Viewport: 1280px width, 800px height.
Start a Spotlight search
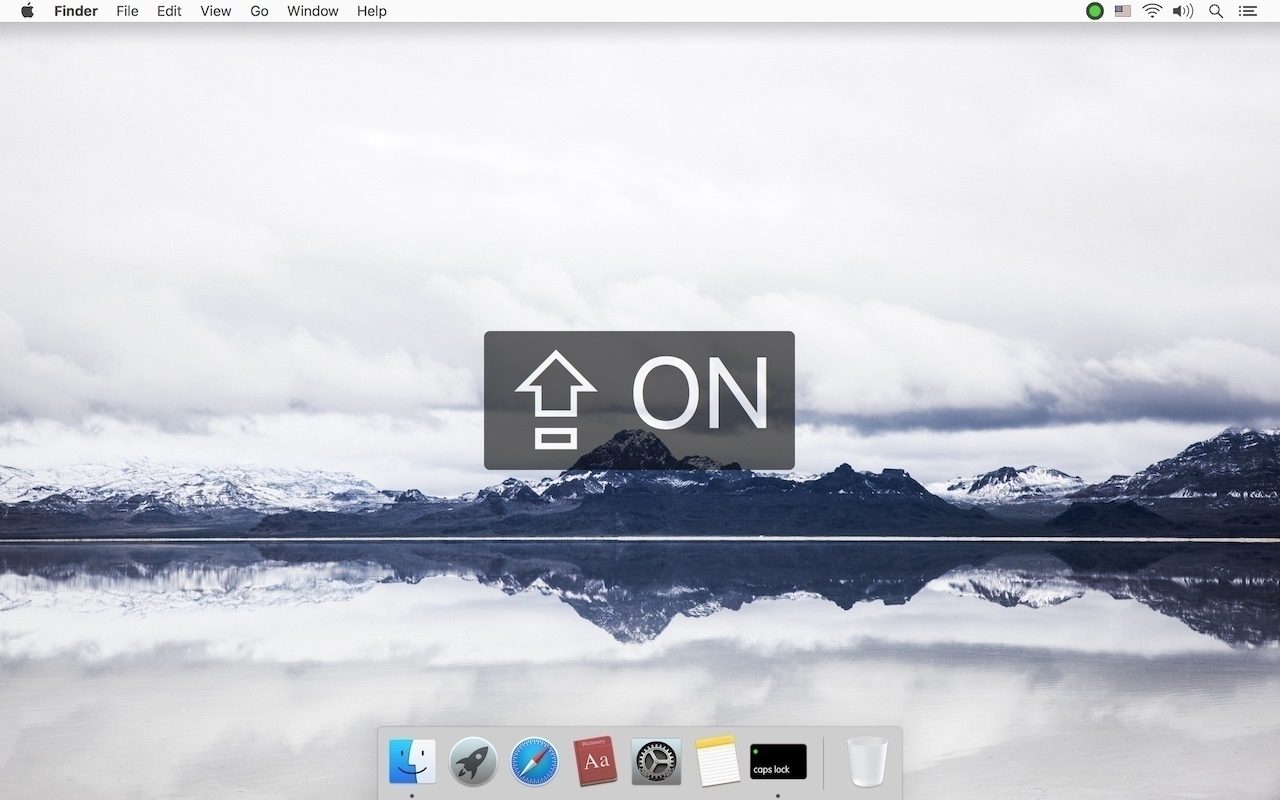click(1216, 11)
